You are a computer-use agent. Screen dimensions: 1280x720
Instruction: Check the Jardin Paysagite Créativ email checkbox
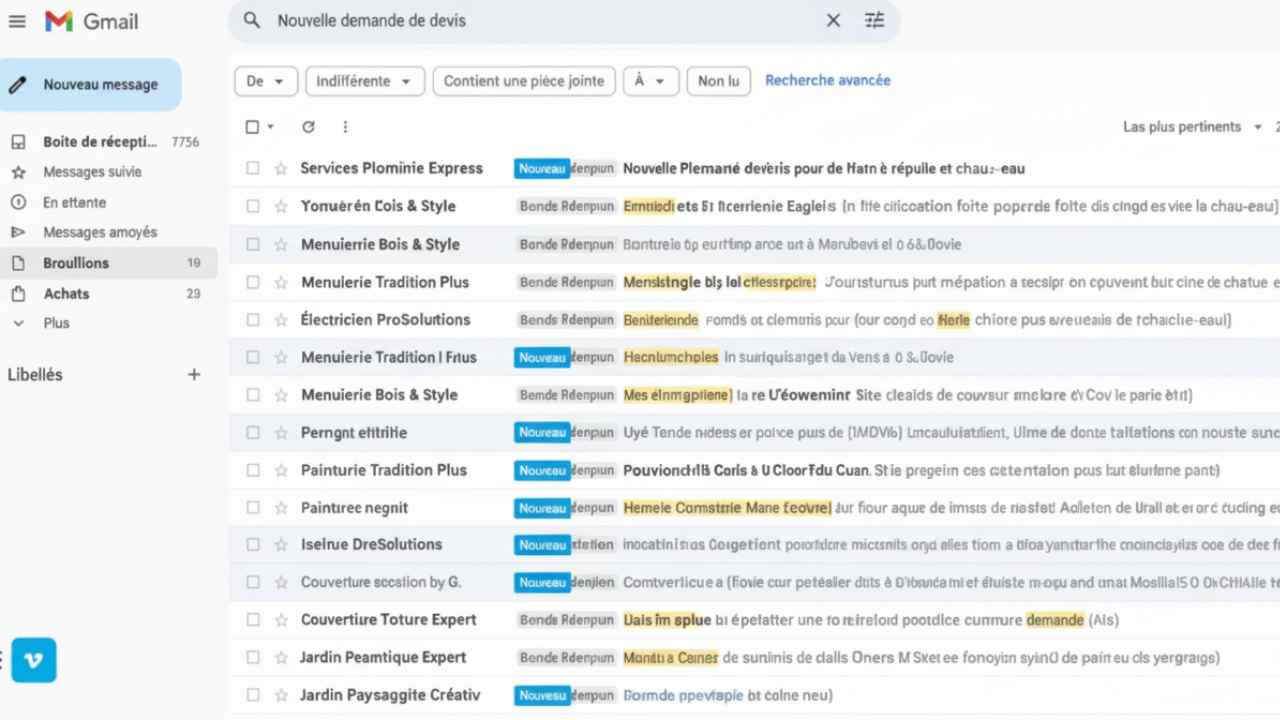pos(253,695)
